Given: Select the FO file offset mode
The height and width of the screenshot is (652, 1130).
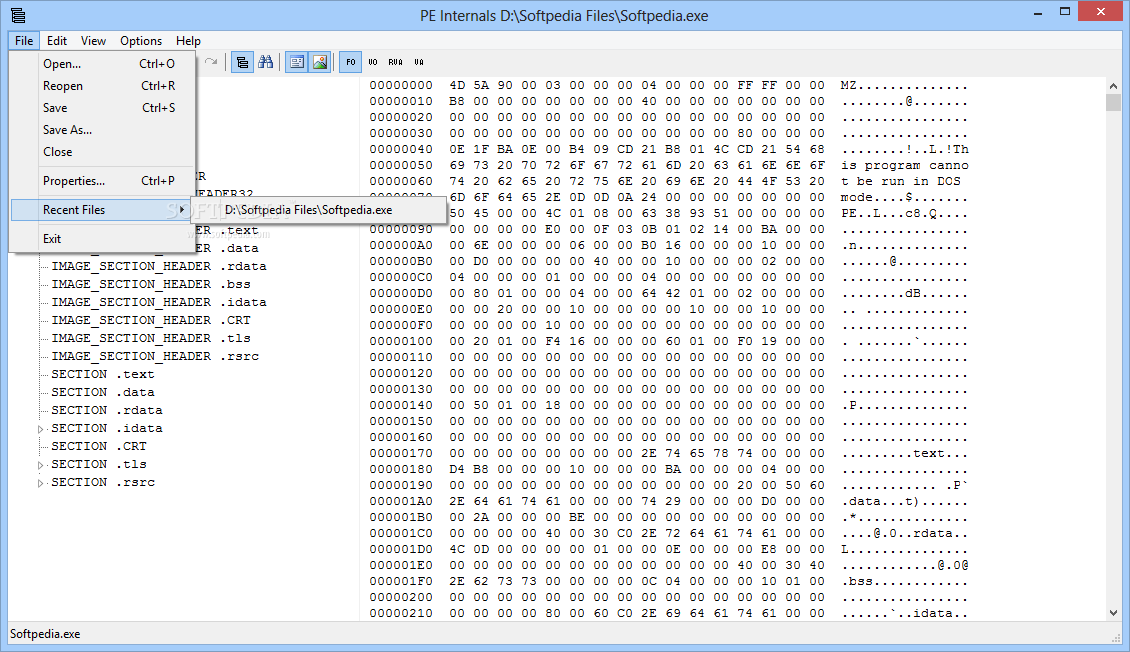Looking at the screenshot, I should (x=350, y=62).
